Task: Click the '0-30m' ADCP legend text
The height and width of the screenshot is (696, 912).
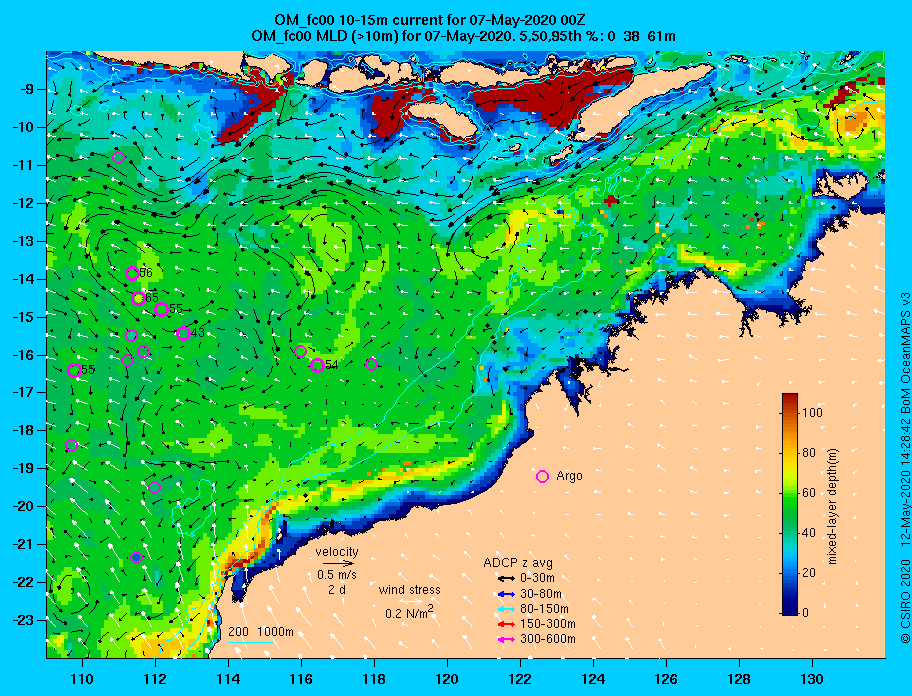Action: [537, 579]
